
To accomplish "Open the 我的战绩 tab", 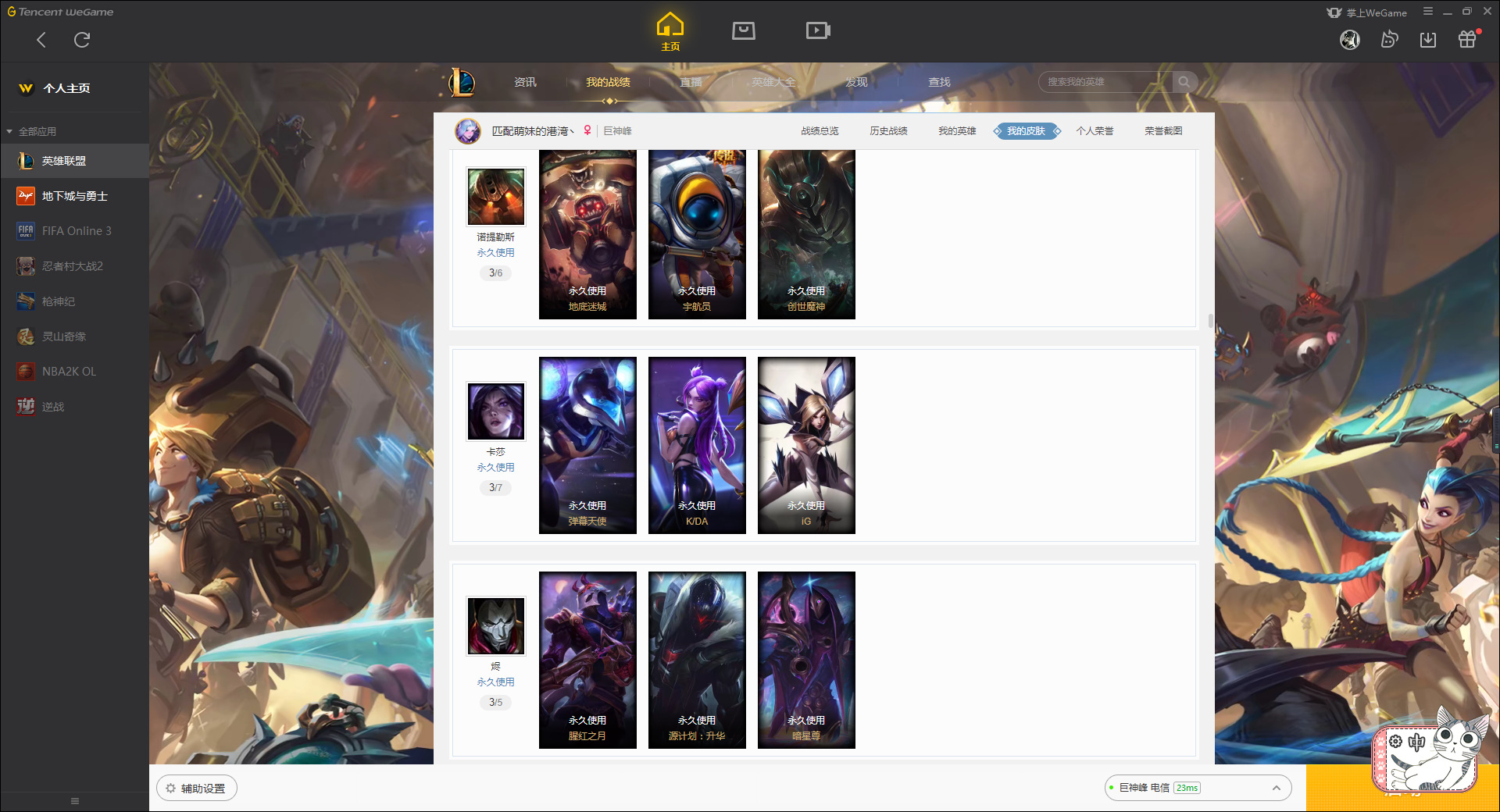I will (608, 82).
